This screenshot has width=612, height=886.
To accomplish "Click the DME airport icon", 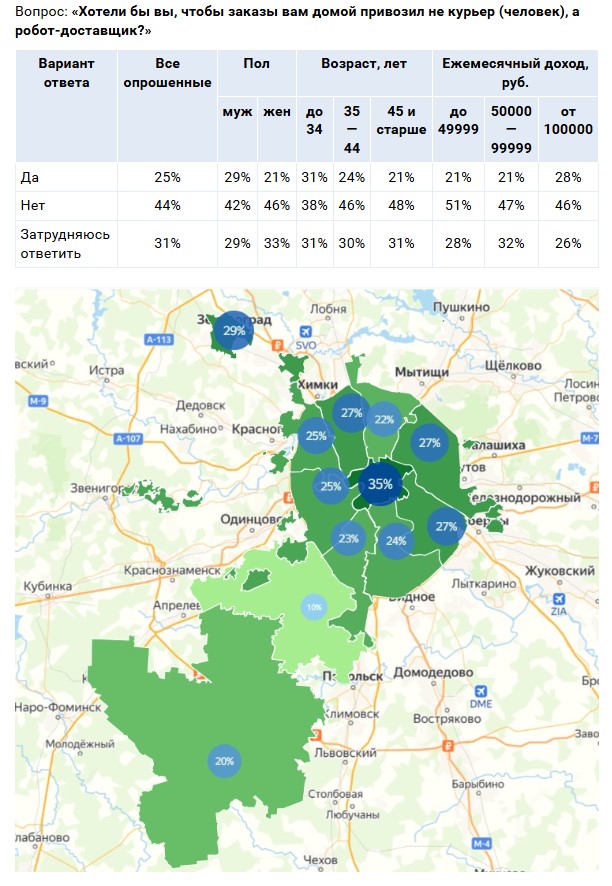I will click(x=483, y=692).
